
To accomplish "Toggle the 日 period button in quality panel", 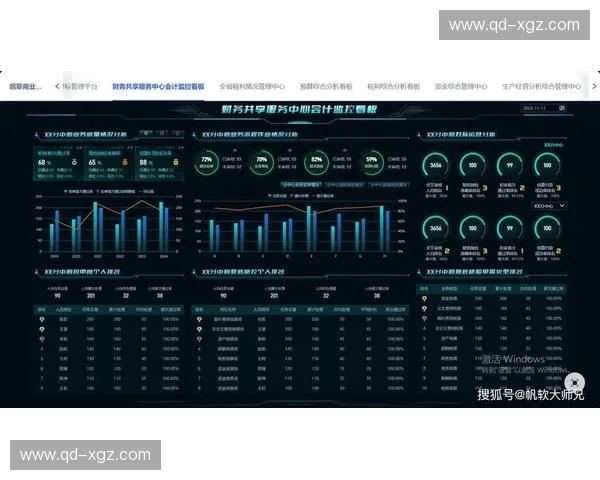I will [x=178, y=133].
